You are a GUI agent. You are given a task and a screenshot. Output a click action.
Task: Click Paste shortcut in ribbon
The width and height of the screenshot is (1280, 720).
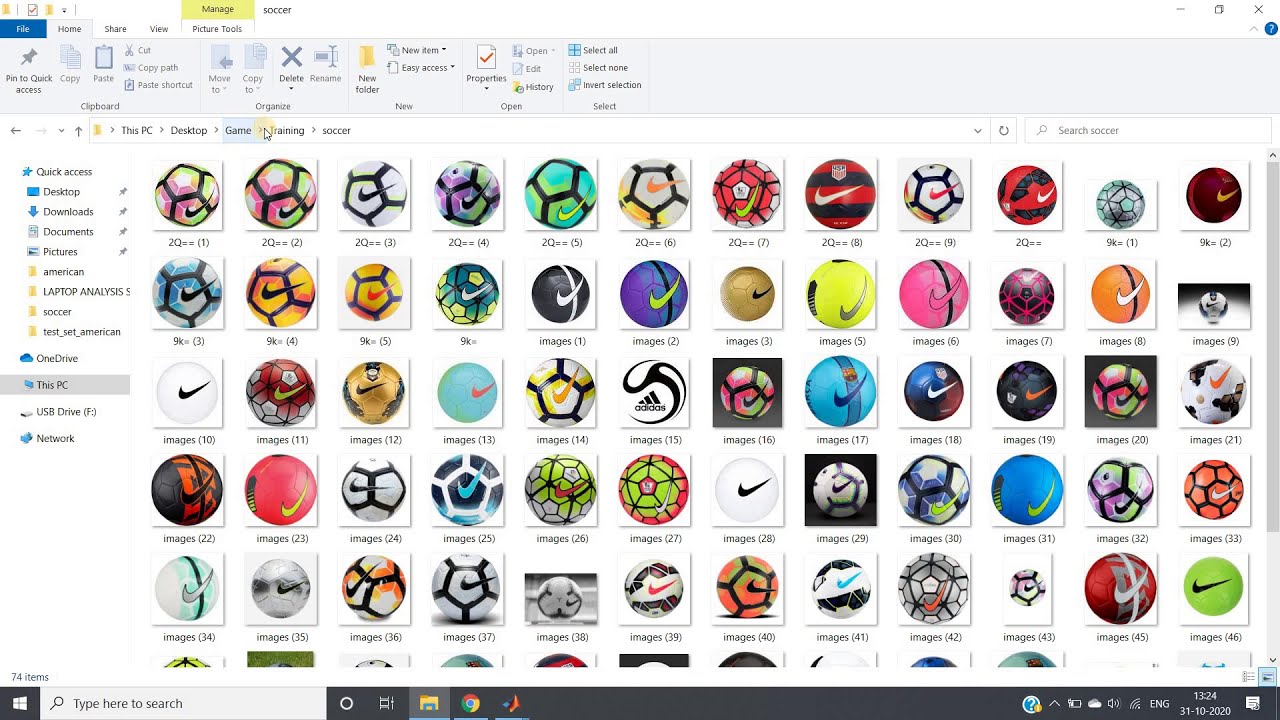coord(158,85)
